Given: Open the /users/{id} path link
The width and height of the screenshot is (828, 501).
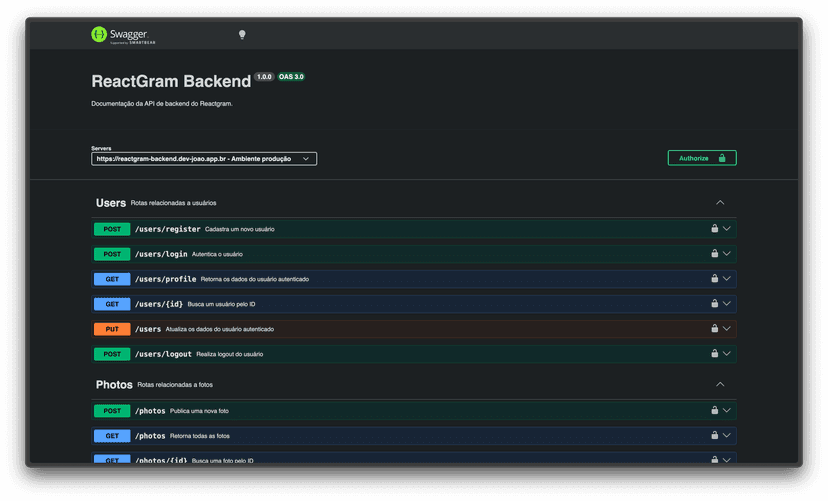Looking at the screenshot, I should [159, 304].
